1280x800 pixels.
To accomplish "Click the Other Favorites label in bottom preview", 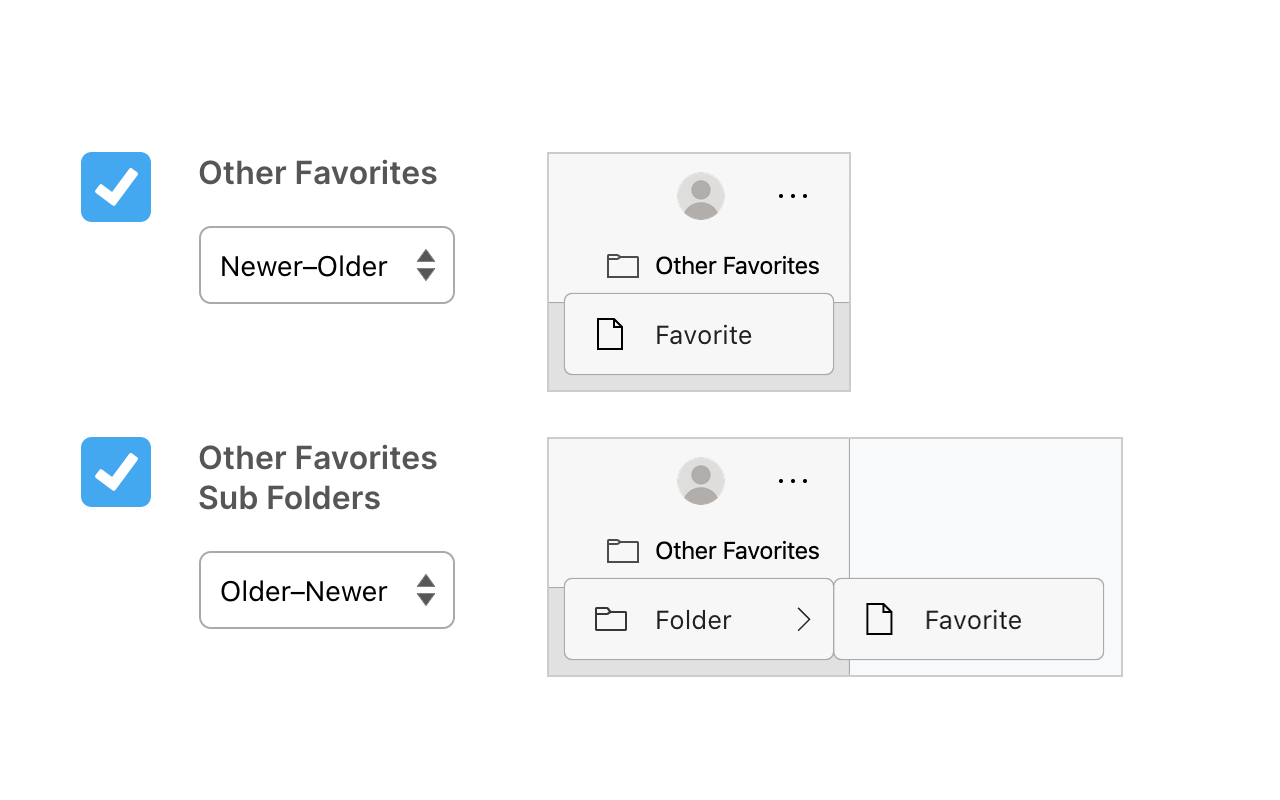I will 737,551.
